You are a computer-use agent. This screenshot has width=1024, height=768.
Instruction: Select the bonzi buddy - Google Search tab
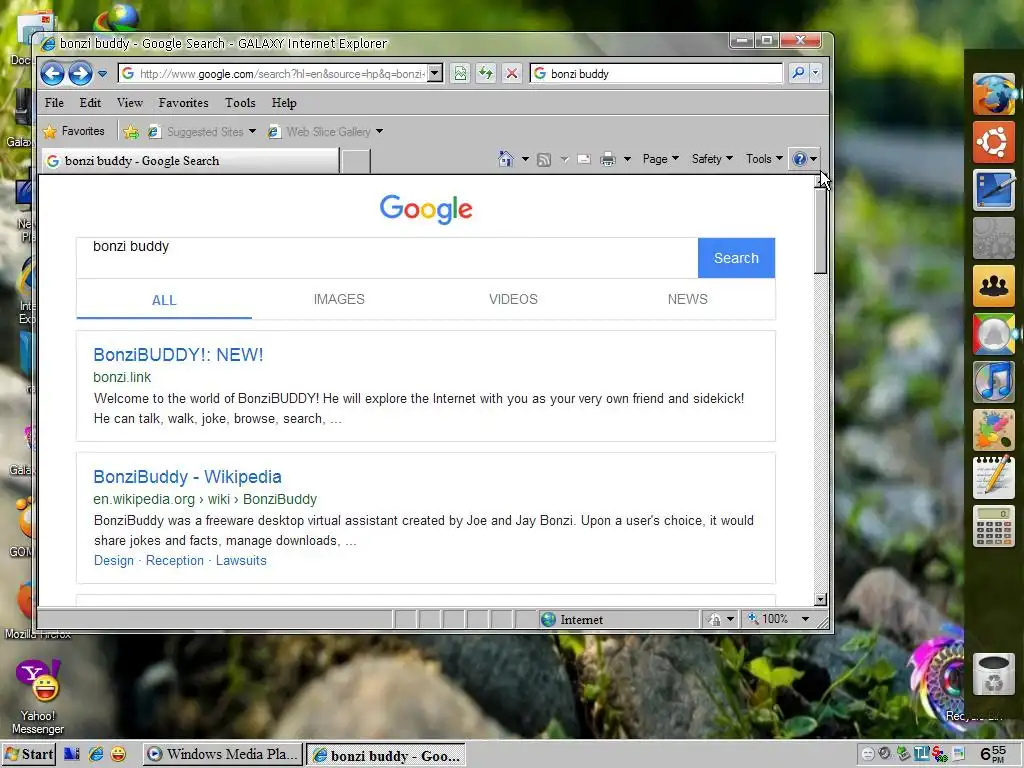coord(191,161)
